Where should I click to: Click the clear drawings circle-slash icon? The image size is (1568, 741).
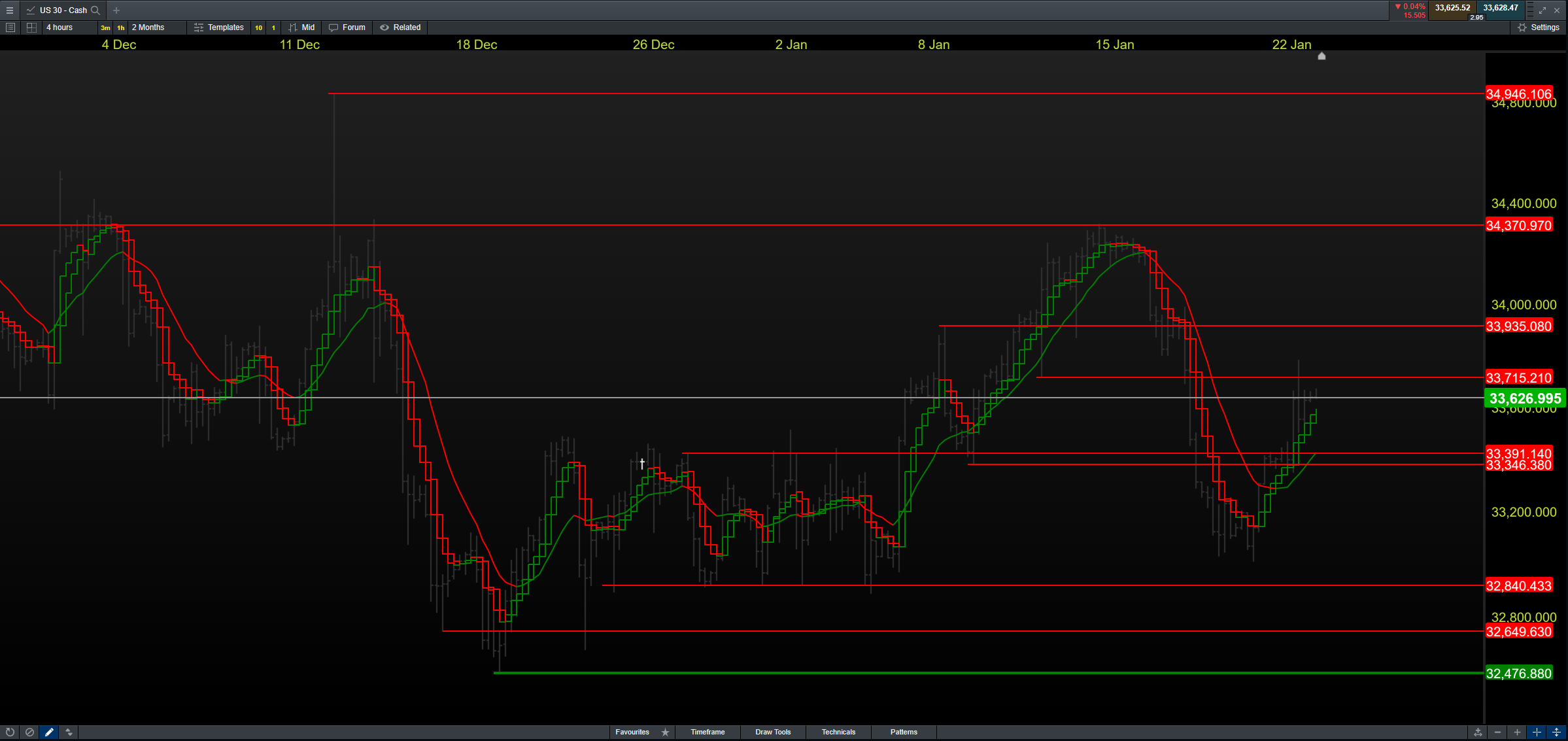point(29,732)
